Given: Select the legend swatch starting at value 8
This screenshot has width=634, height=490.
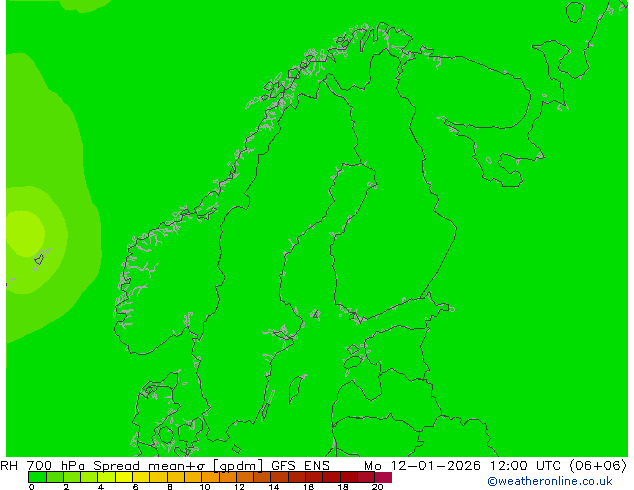Looking at the screenshot, I should [175, 477].
